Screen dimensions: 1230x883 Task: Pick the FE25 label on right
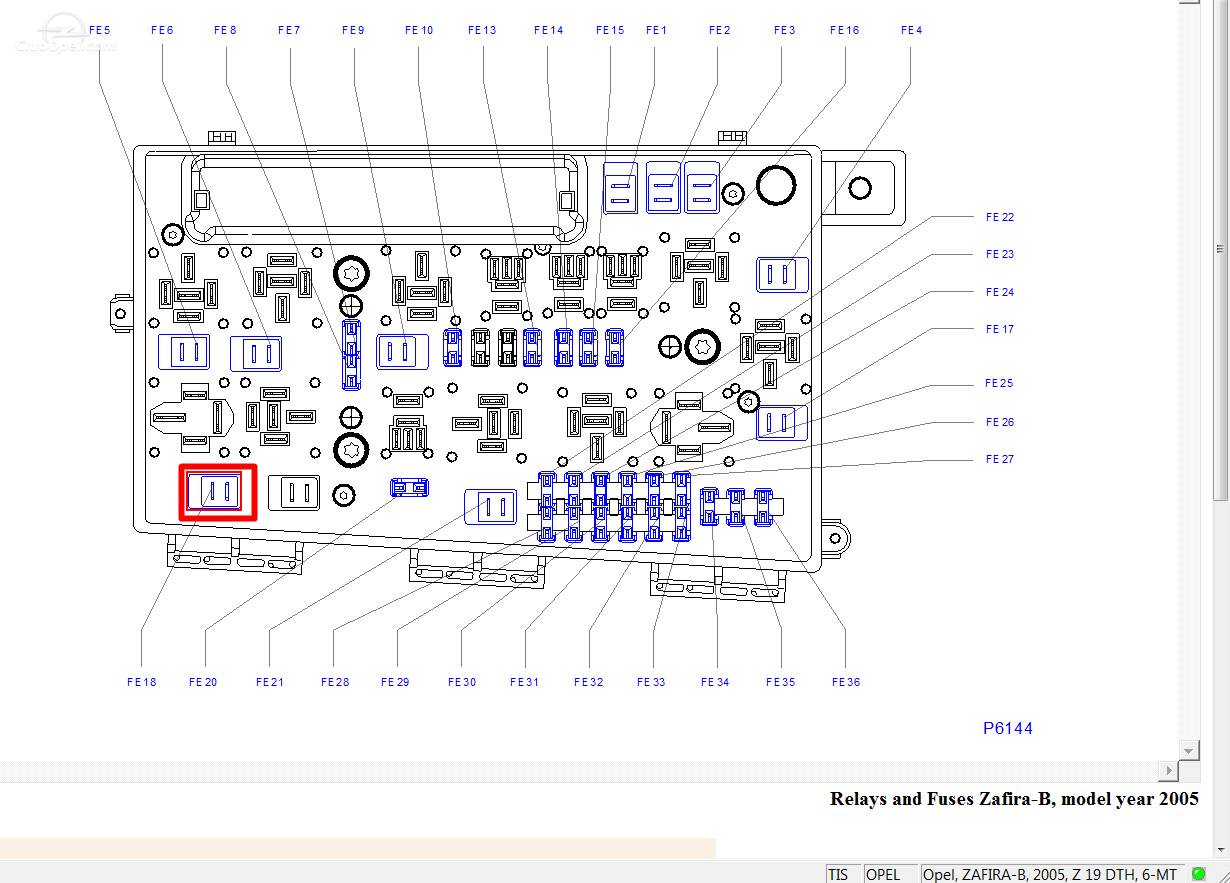[1000, 383]
